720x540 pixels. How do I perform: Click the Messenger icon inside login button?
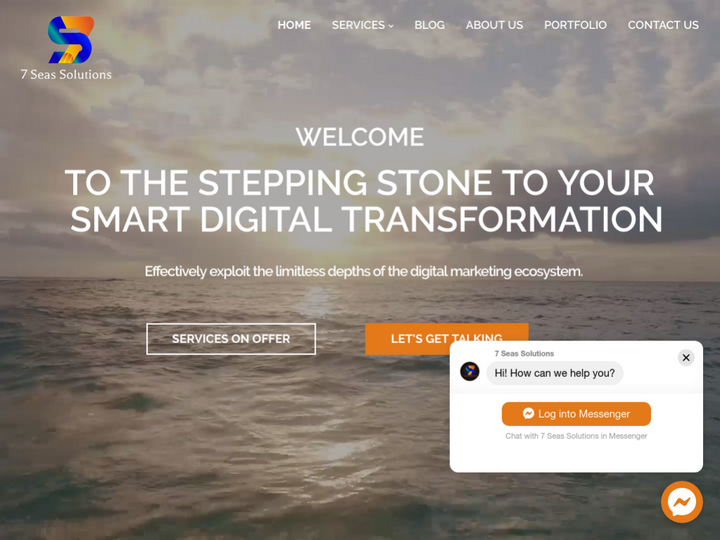coord(528,413)
